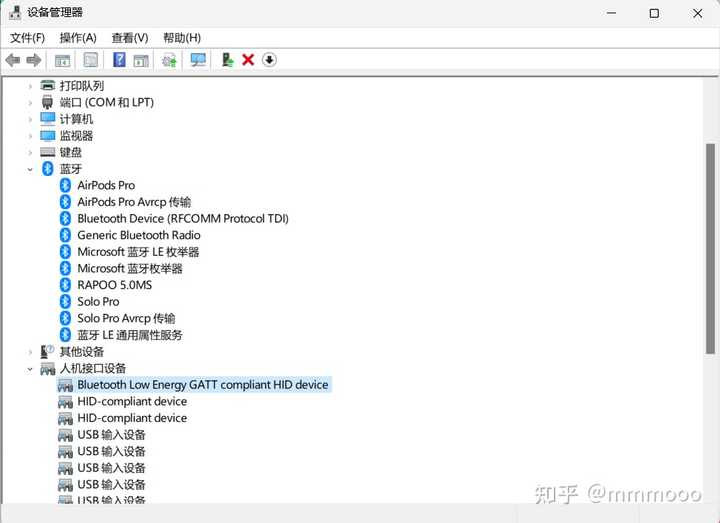Click the Bluetooth icon beside RAPOO 5.0MS

(65, 285)
